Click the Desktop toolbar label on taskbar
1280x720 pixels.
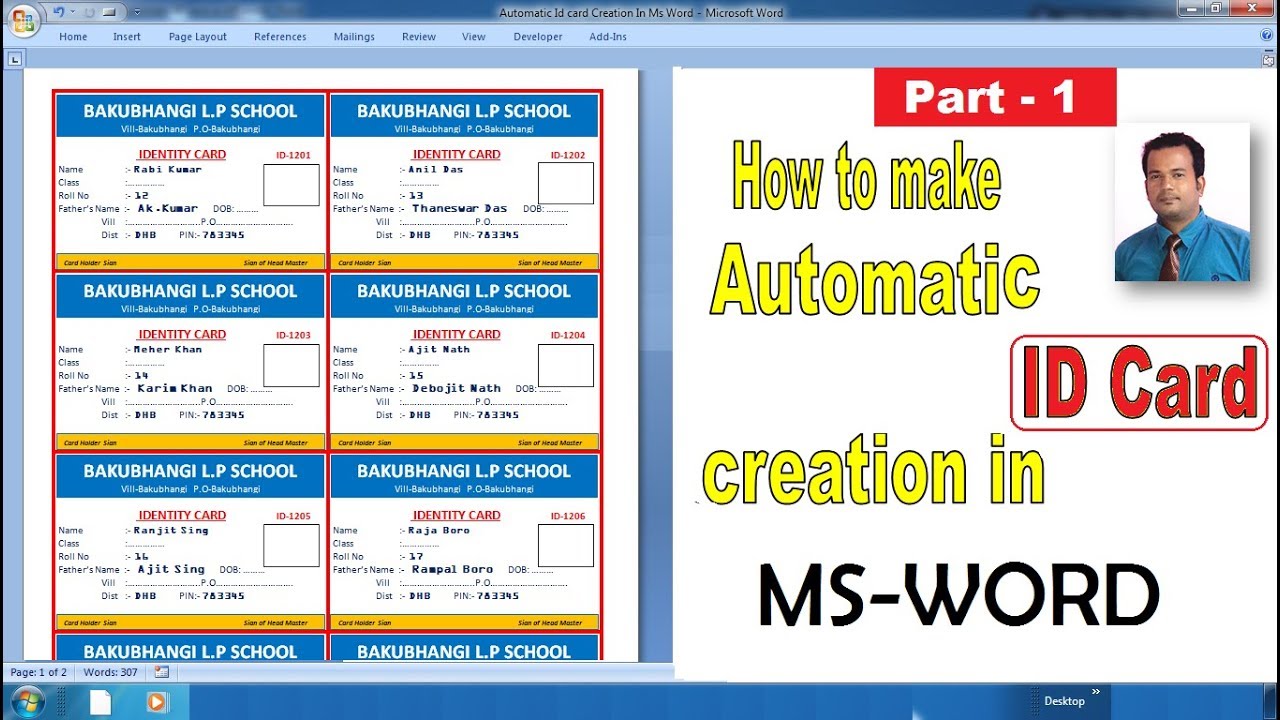(x=1064, y=701)
